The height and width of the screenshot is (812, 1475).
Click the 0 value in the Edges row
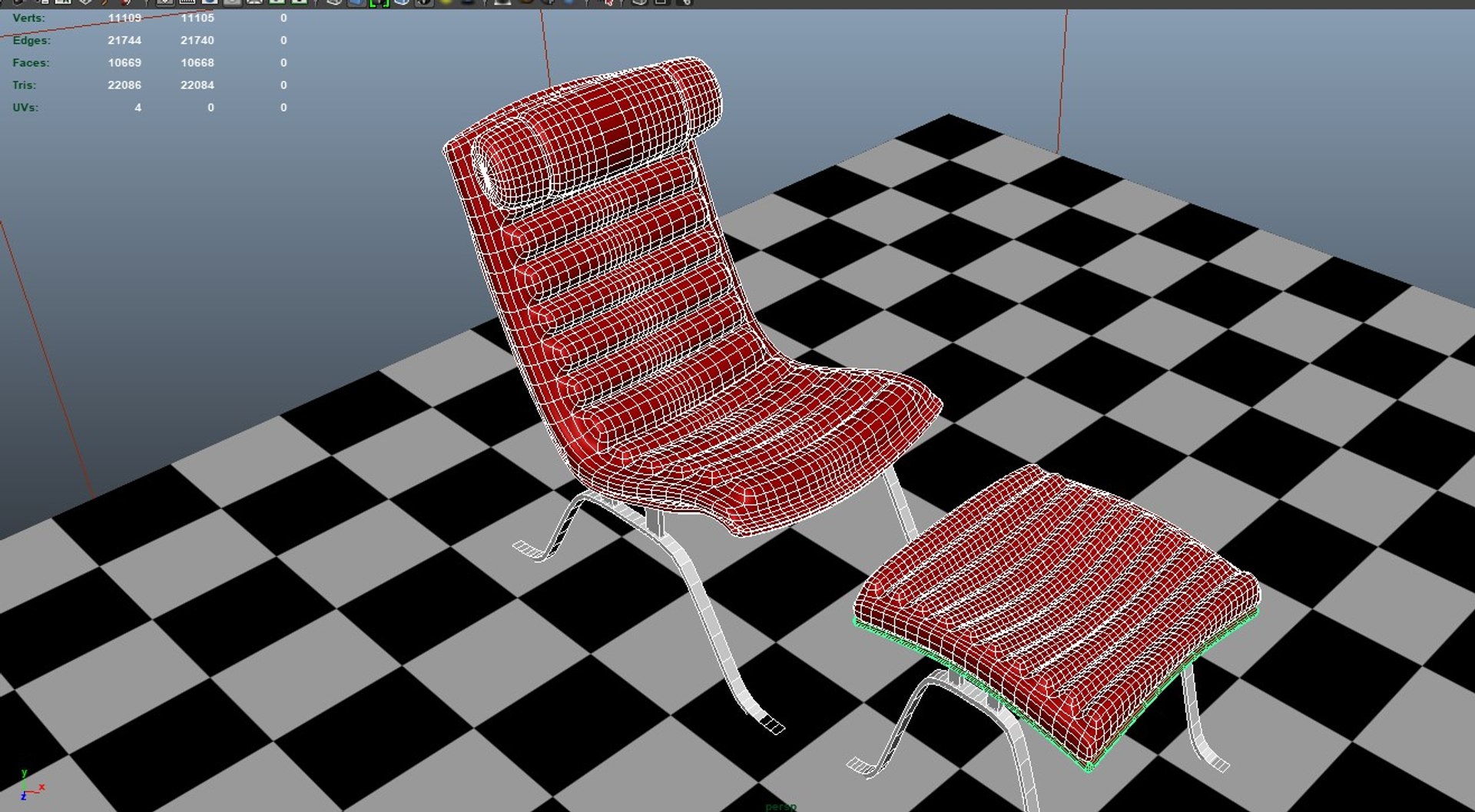coord(283,40)
